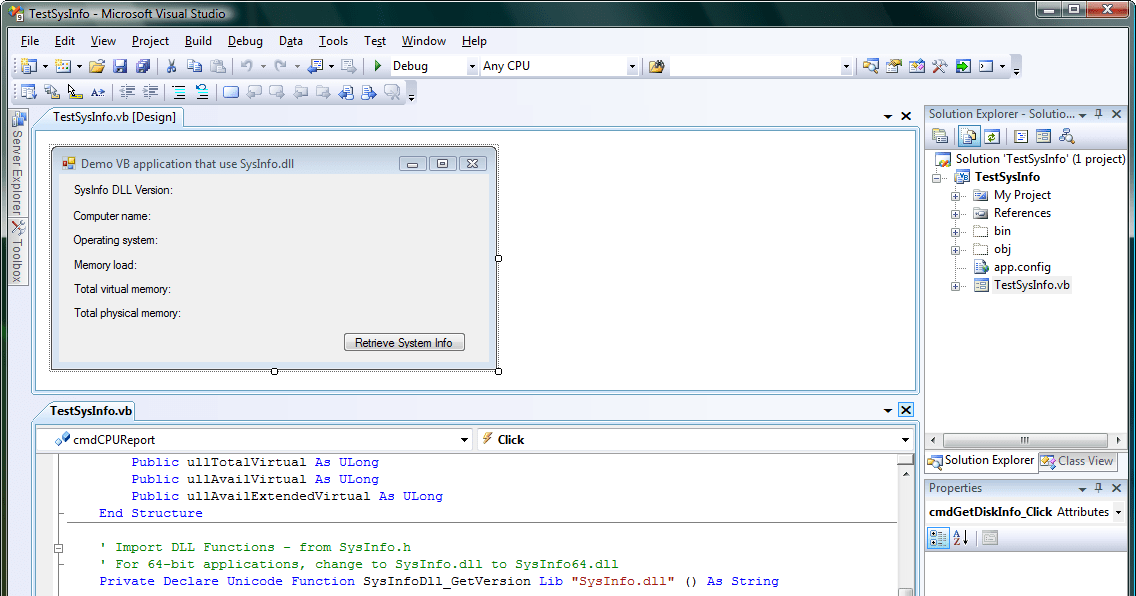Click the horizontal scrollbar below Solution Explorer
1136x596 pixels.
click(1025, 439)
